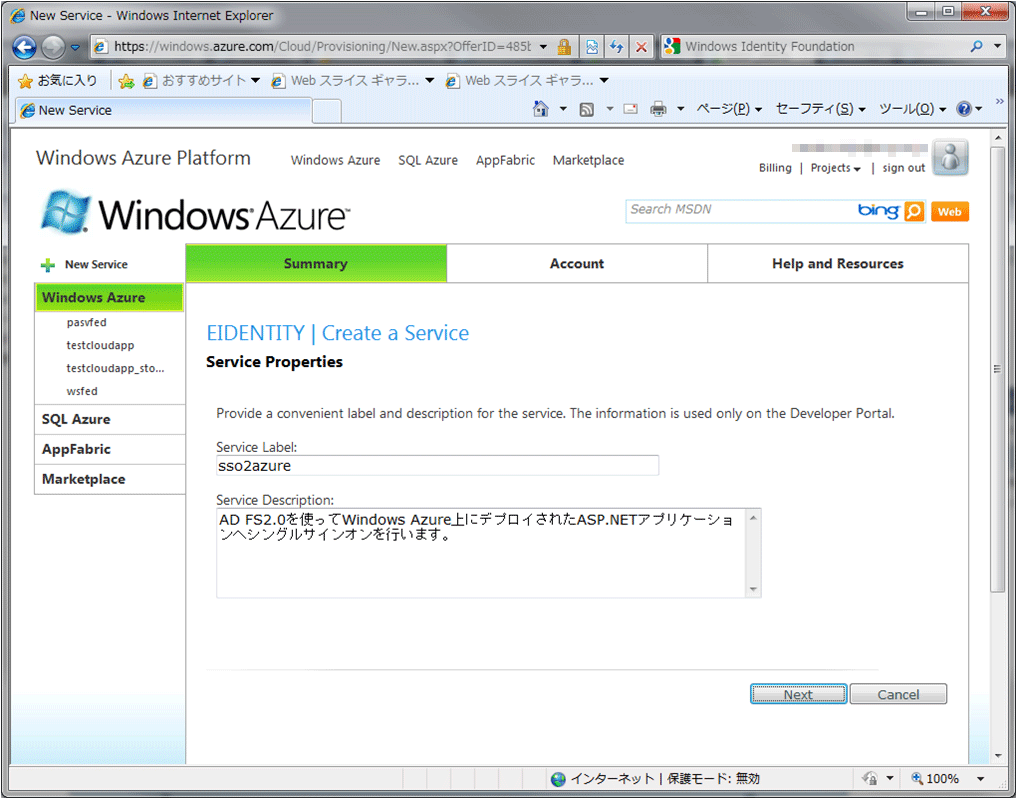Click the Web search button
The image size is (1017, 799).
pos(950,211)
